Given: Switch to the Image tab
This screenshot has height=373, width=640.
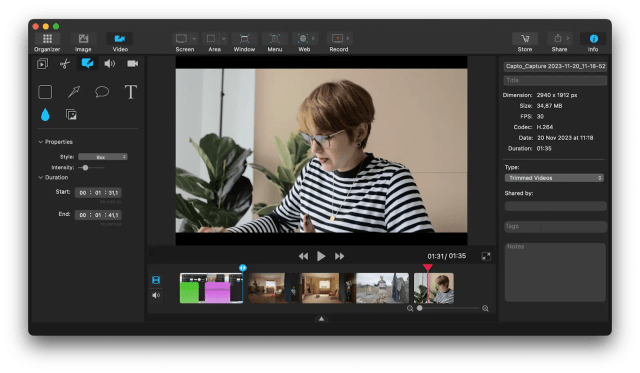Looking at the screenshot, I should point(83,42).
